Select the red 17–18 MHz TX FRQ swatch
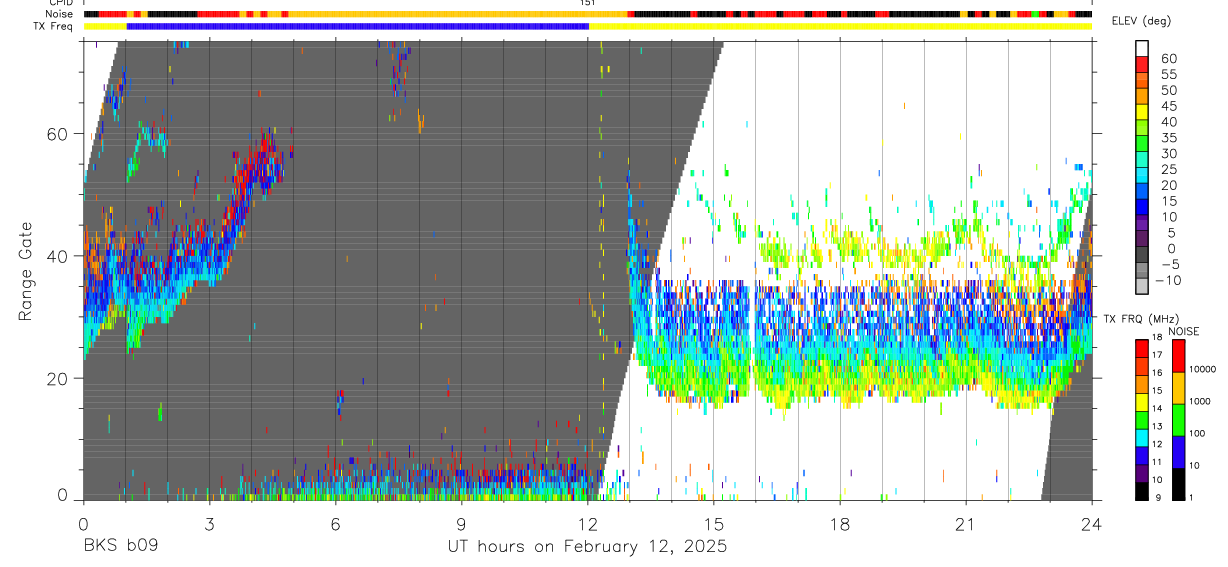The height and width of the screenshot is (567, 1228). tap(1141, 348)
